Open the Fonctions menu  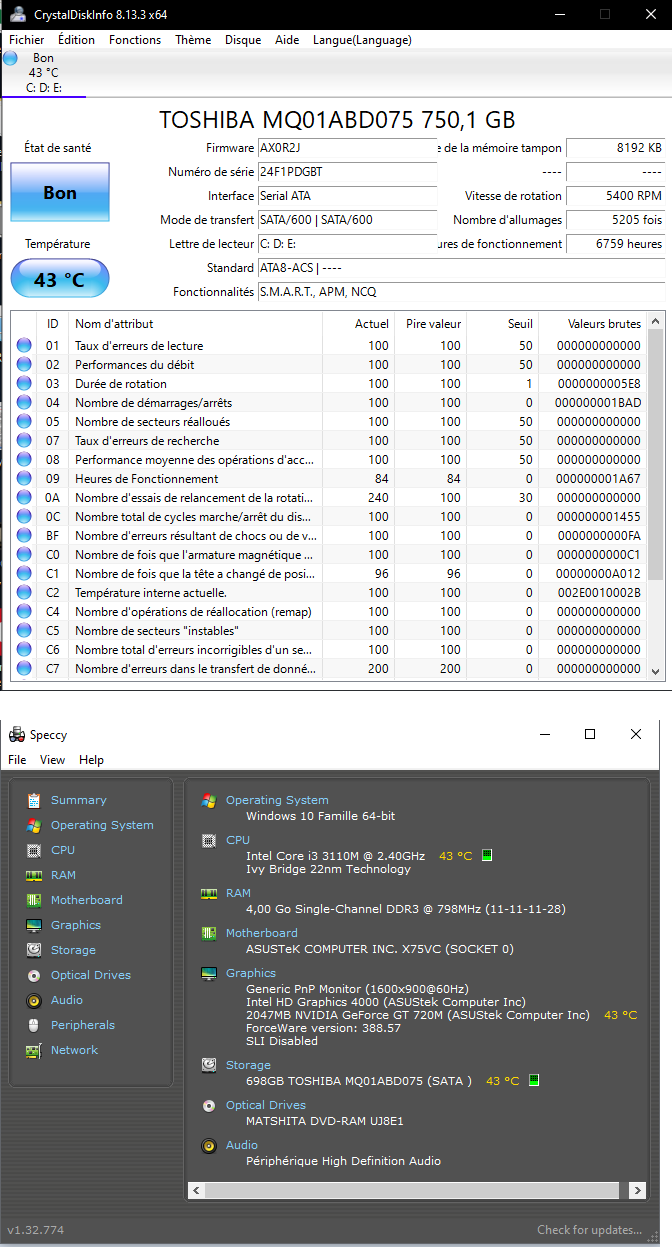[x=135, y=40]
